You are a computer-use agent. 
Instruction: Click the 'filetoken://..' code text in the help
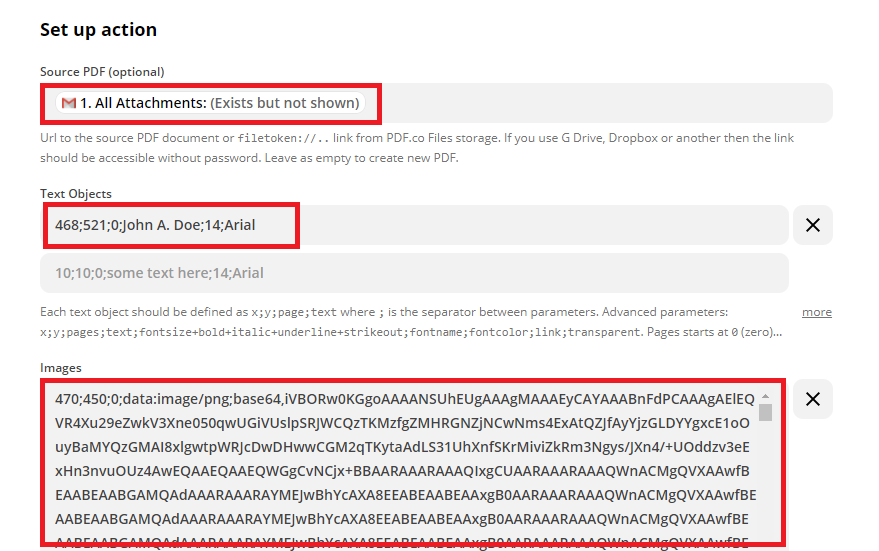(x=283, y=138)
